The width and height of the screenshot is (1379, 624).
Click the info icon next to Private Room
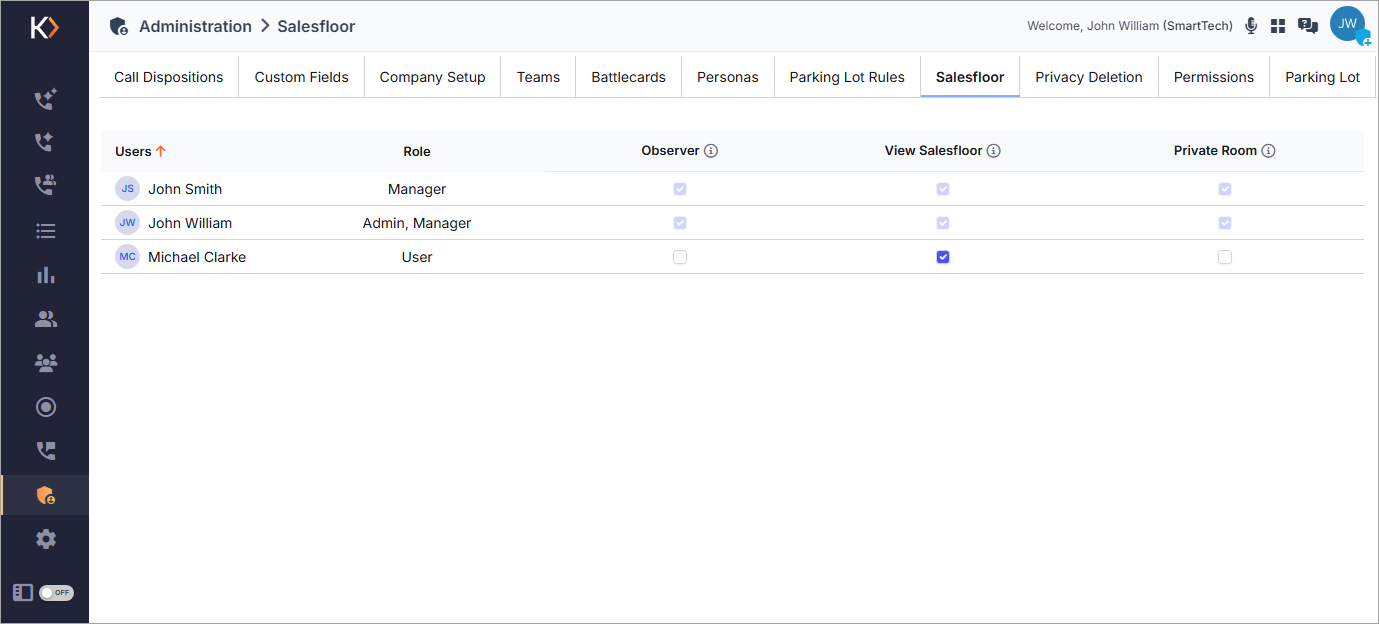tap(1268, 151)
